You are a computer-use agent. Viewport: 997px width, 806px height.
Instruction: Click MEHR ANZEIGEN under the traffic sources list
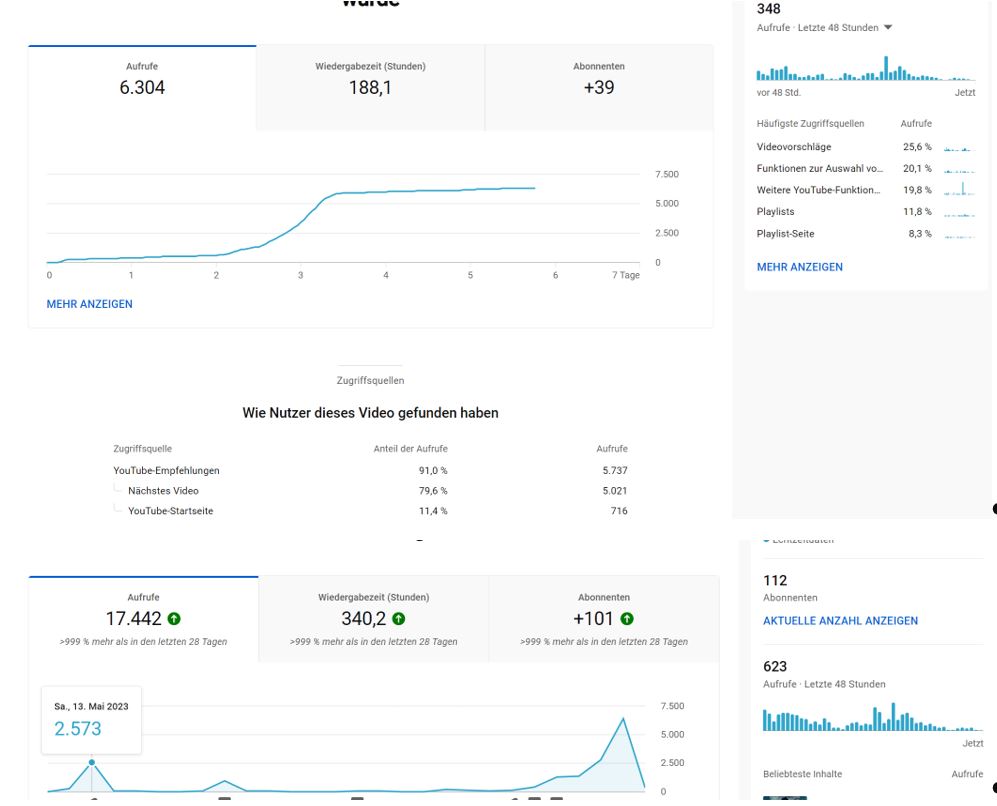(799, 267)
